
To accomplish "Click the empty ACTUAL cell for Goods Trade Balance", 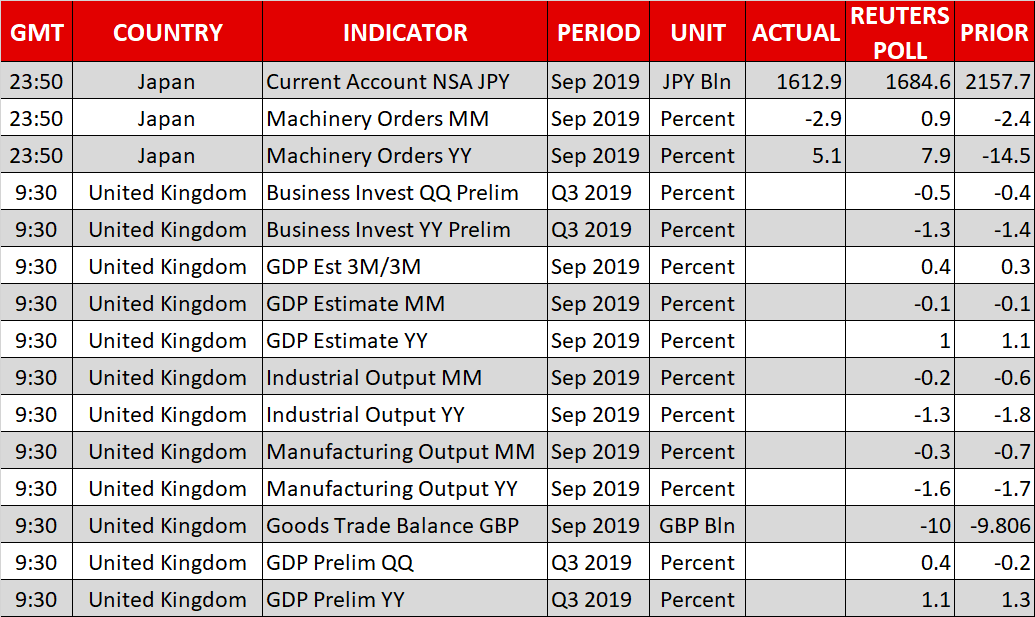I will coord(795,525).
